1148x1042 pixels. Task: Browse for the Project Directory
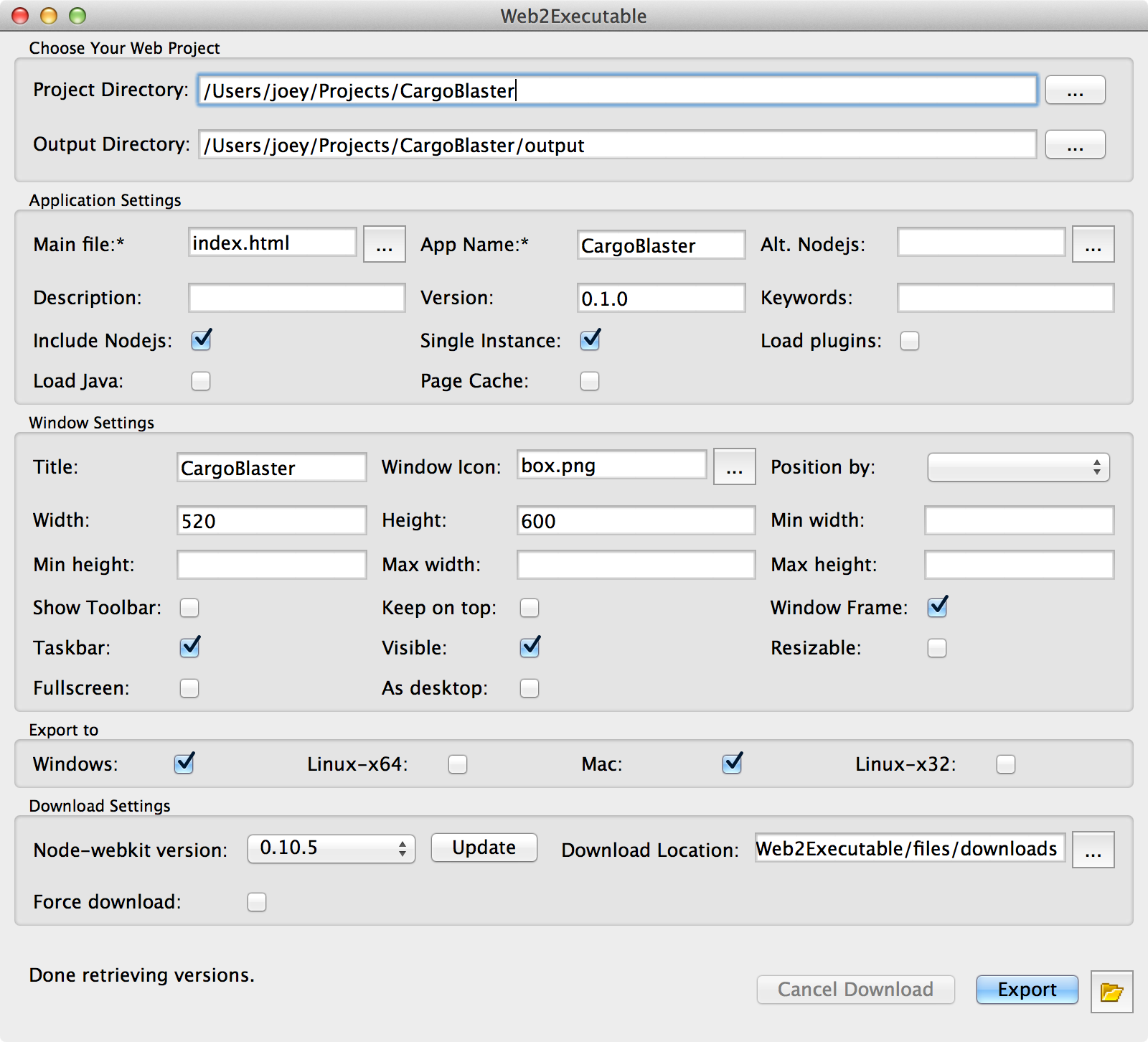pos(1075,90)
